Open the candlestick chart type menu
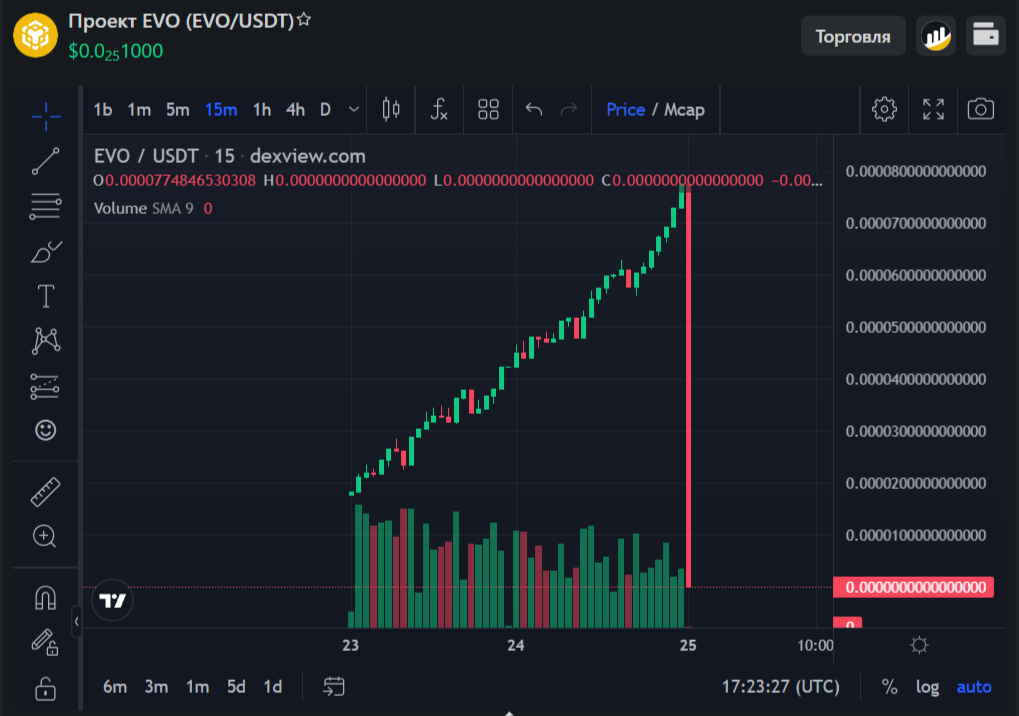This screenshot has height=716, width=1019. click(391, 110)
